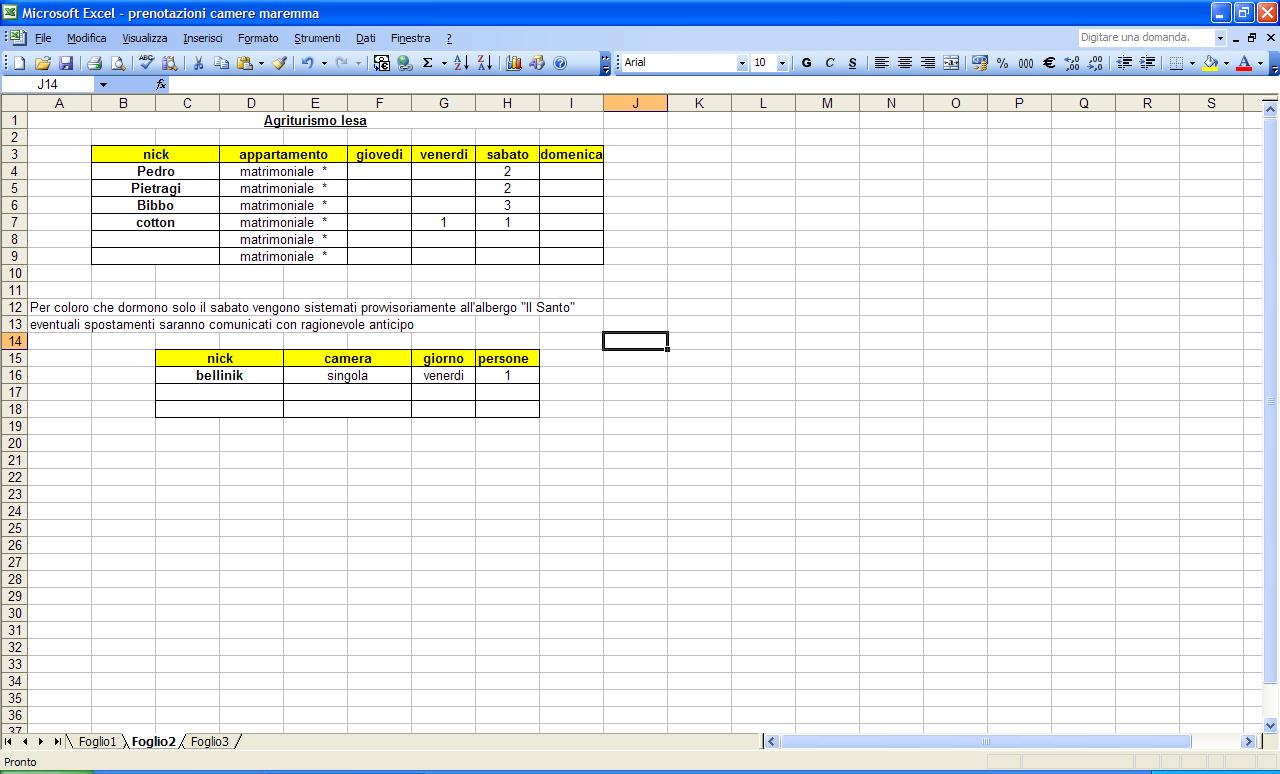This screenshot has width=1280, height=774.
Task: Toggle italic with the C button
Action: click(x=829, y=63)
